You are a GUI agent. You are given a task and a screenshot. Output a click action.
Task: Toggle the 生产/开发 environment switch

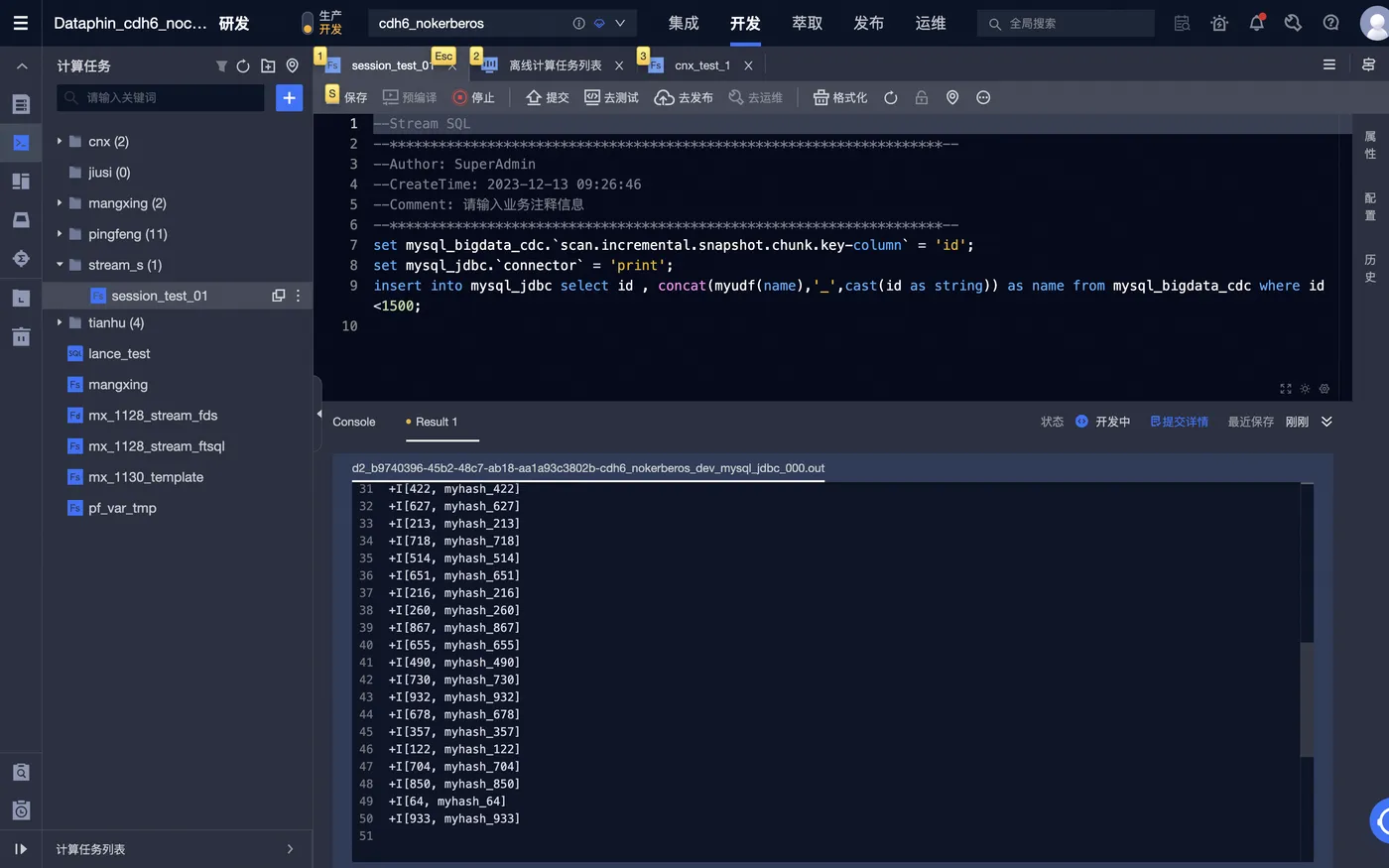(x=308, y=23)
